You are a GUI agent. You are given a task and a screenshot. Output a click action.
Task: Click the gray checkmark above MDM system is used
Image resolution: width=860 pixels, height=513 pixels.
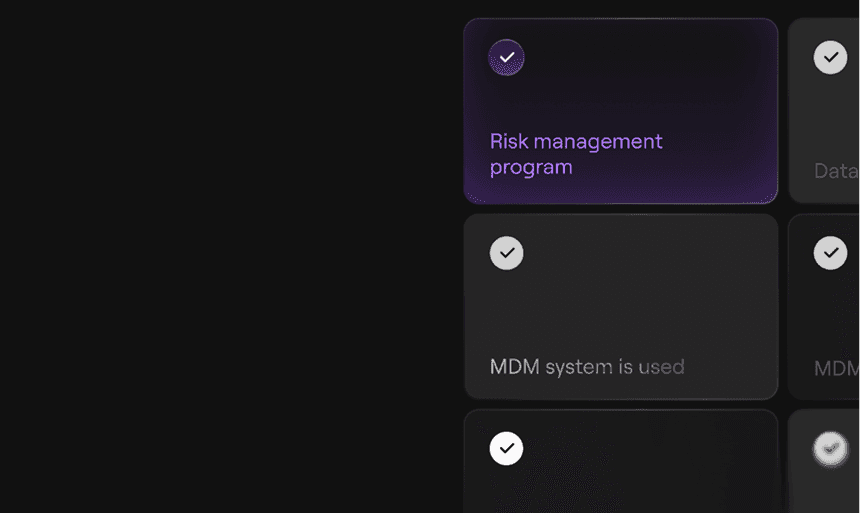pyautogui.click(x=506, y=253)
